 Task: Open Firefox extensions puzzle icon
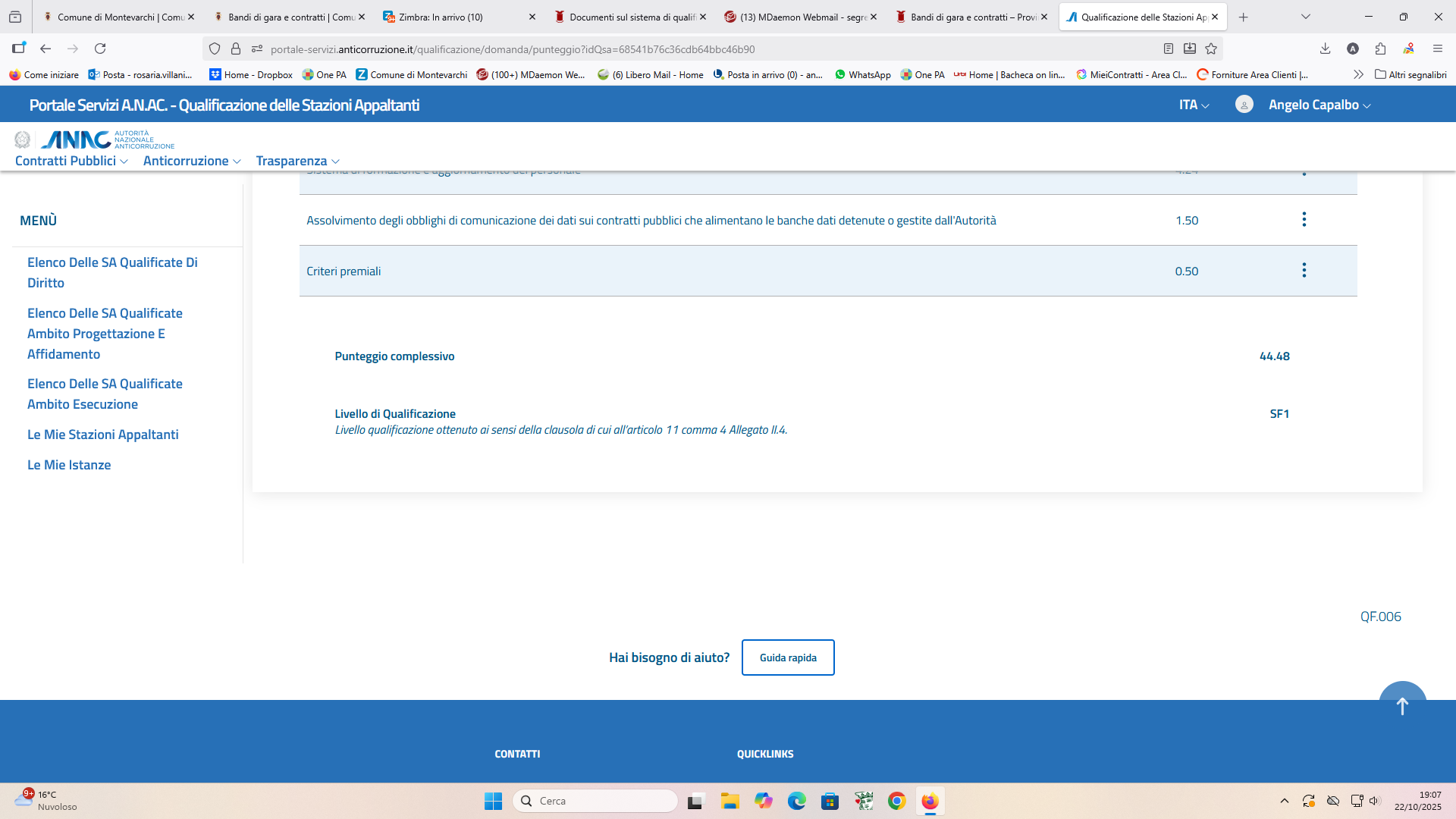point(1380,49)
